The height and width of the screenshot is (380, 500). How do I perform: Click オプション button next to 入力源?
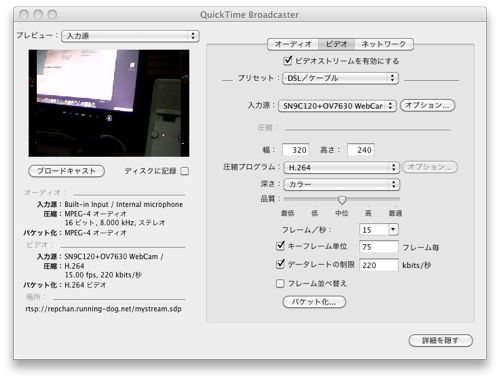coord(427,105)
